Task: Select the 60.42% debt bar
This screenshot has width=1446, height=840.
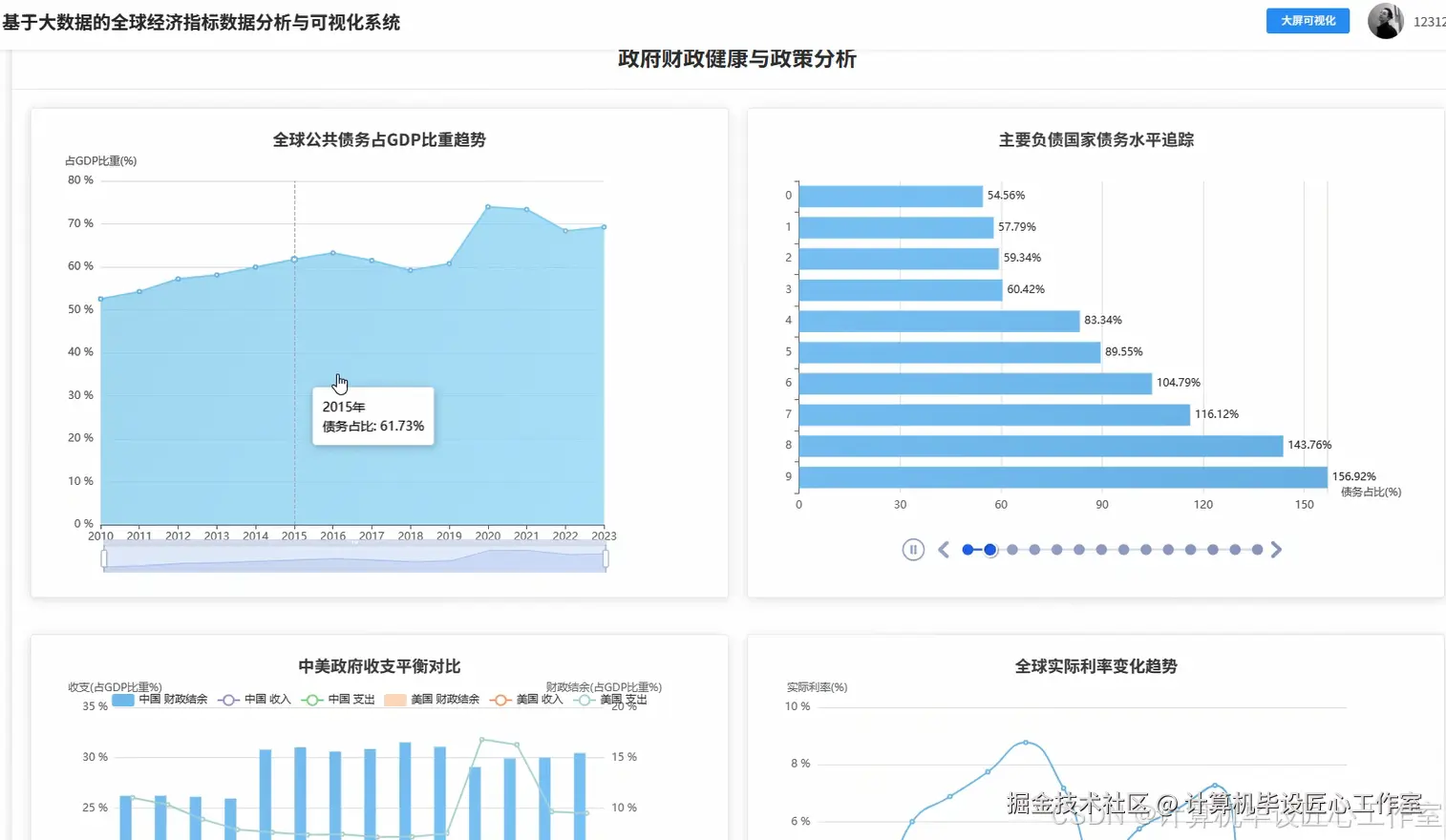Action: tap(901, 289)
